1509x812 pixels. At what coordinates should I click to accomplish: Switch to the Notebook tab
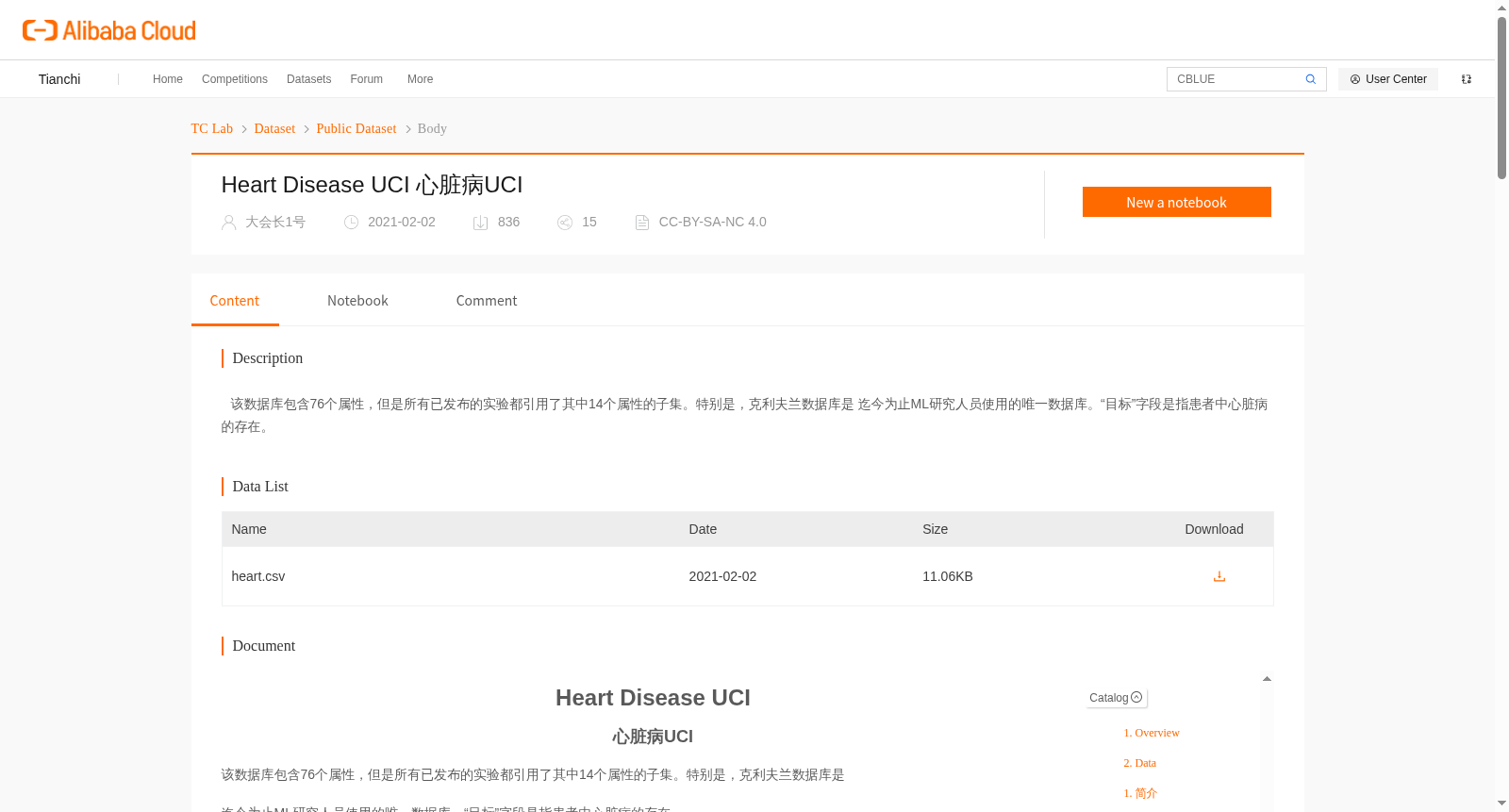coord(357,301)
